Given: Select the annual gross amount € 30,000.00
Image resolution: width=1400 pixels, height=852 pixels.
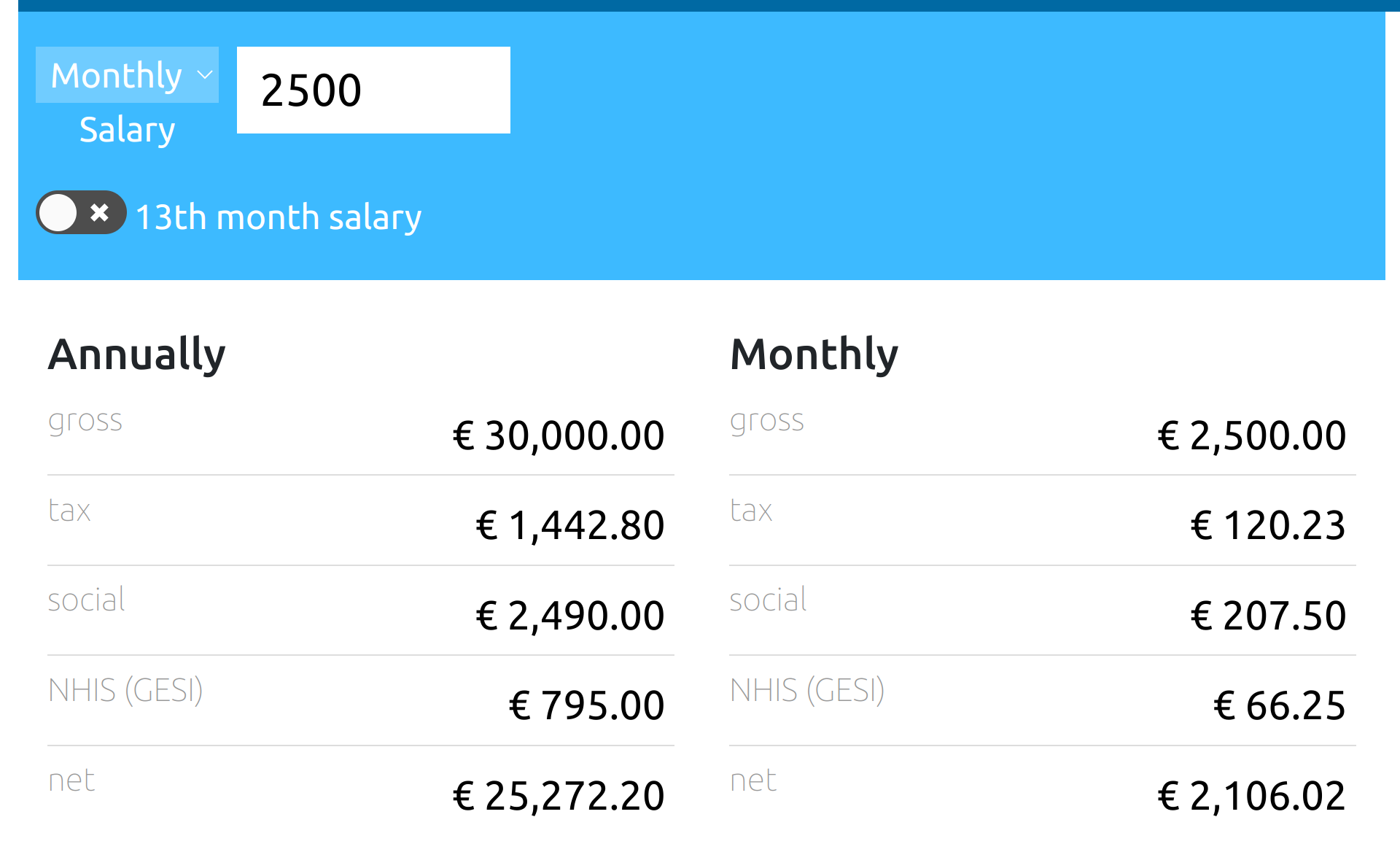Looking at the screenshot, I should point(559,435).
